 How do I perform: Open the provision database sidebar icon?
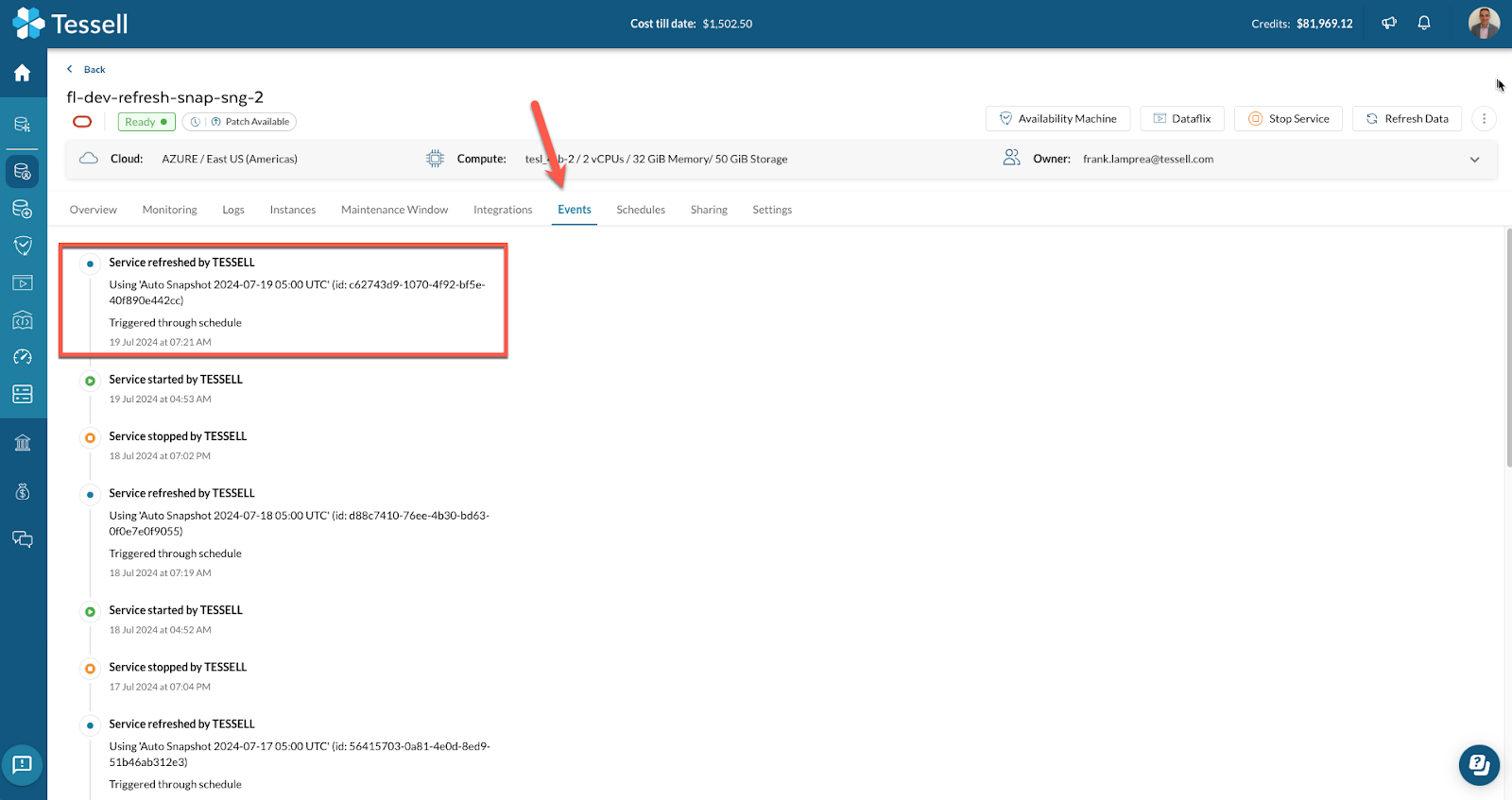coord(23,210)
